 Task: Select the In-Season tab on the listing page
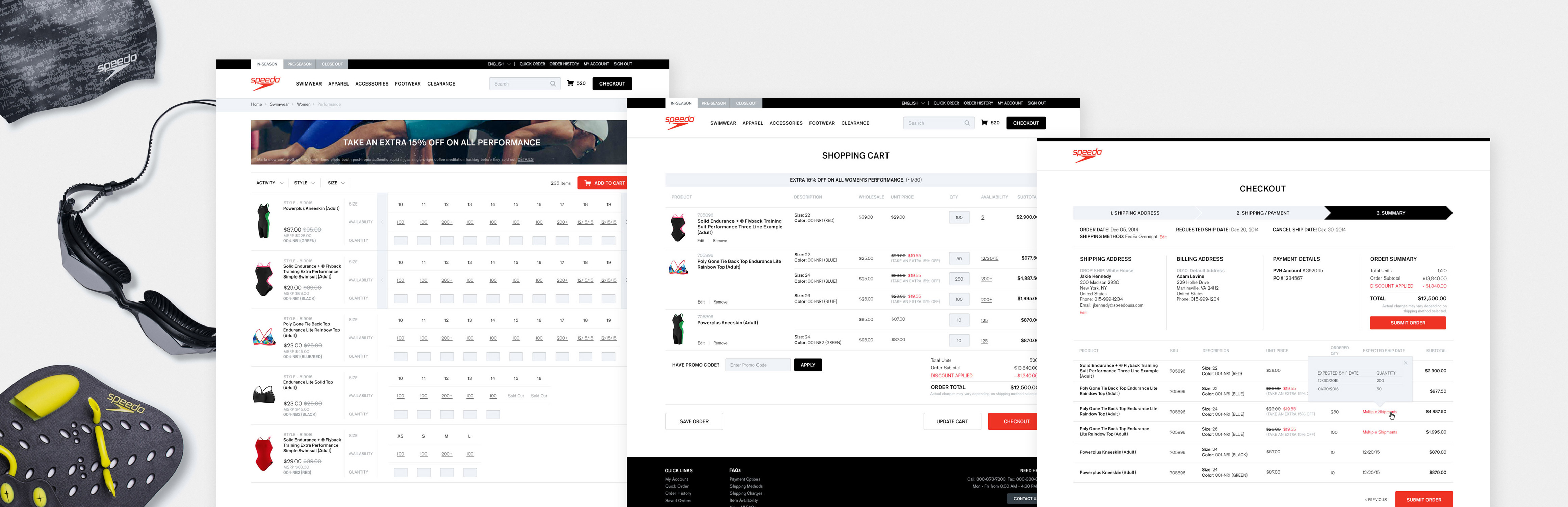pyautogui.click(x=266, y=64)
